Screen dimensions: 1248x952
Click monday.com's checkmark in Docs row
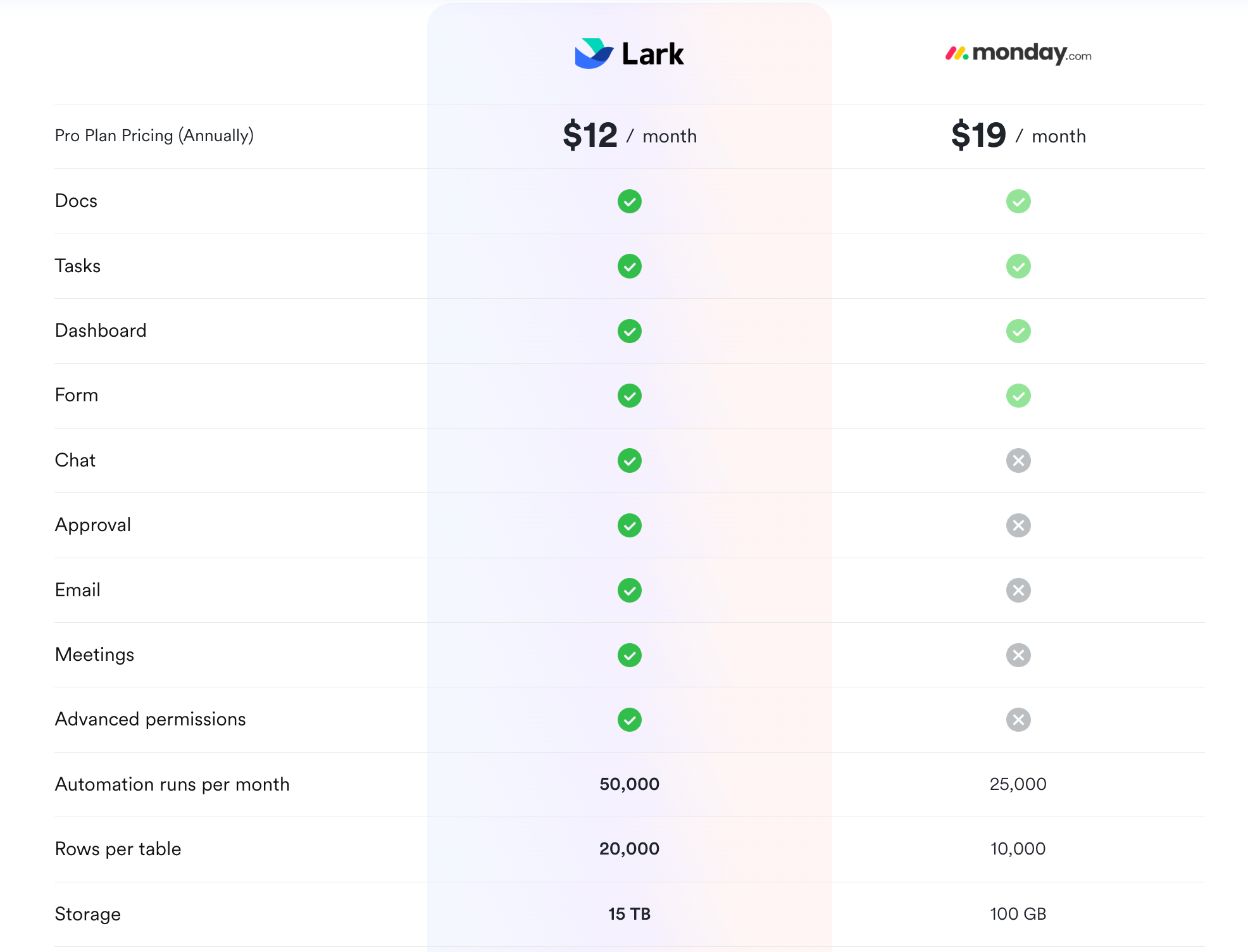1018,201
